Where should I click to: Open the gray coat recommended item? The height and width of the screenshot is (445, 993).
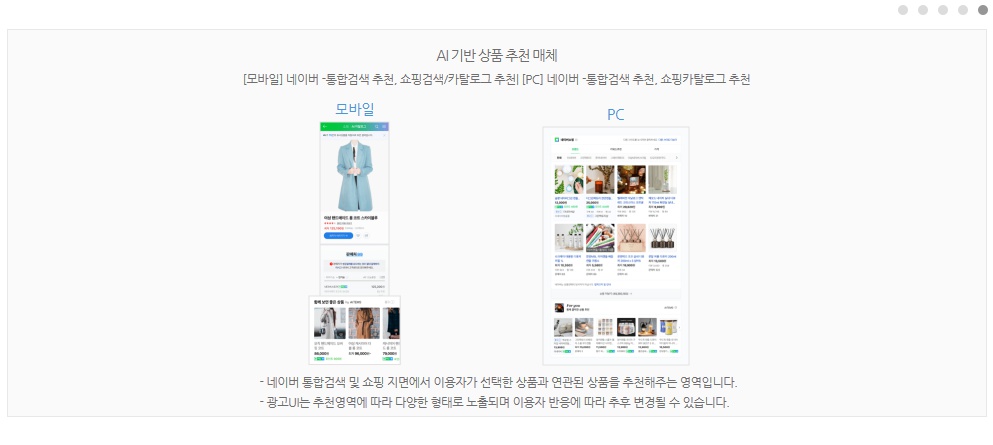[330, 323]
